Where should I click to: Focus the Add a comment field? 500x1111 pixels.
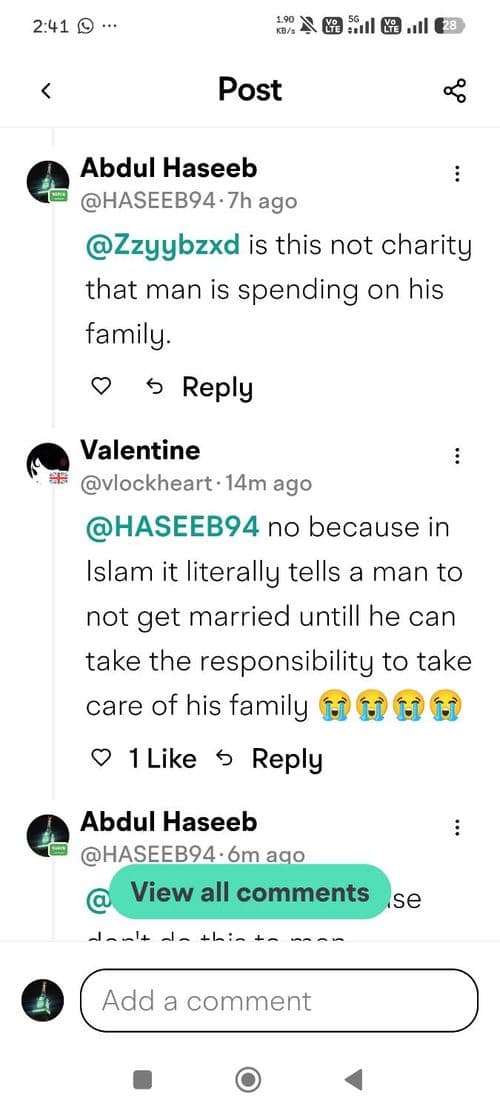(x=280, y=1000)
